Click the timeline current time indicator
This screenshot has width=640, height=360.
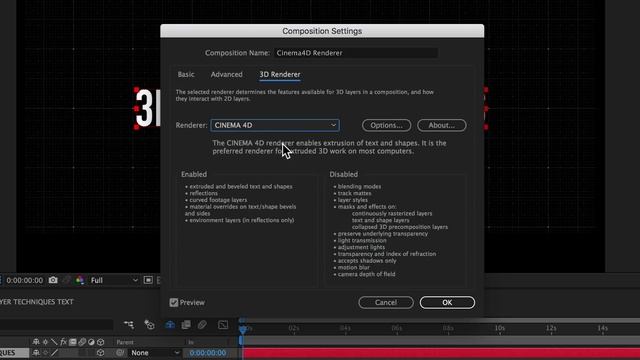coord(242,329)
